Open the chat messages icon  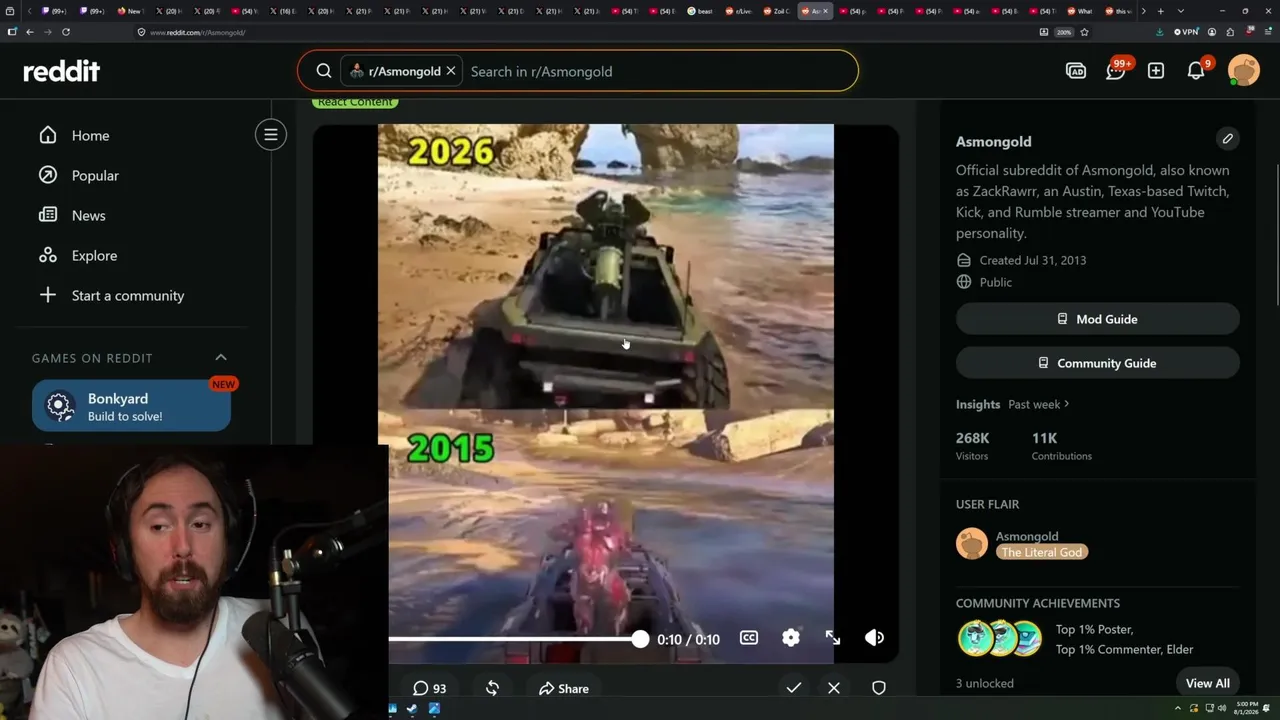coord(1116,71)
